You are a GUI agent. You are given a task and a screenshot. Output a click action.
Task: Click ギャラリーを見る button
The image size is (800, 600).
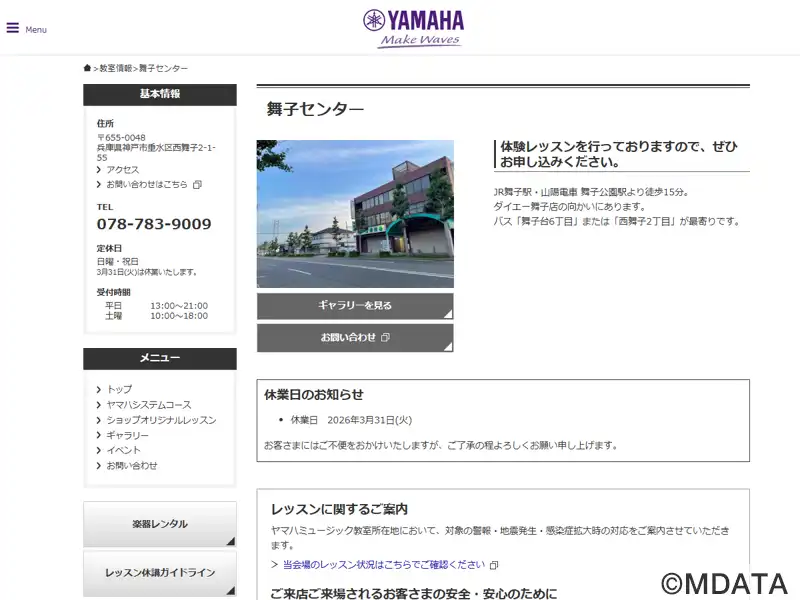click(355, 306)
